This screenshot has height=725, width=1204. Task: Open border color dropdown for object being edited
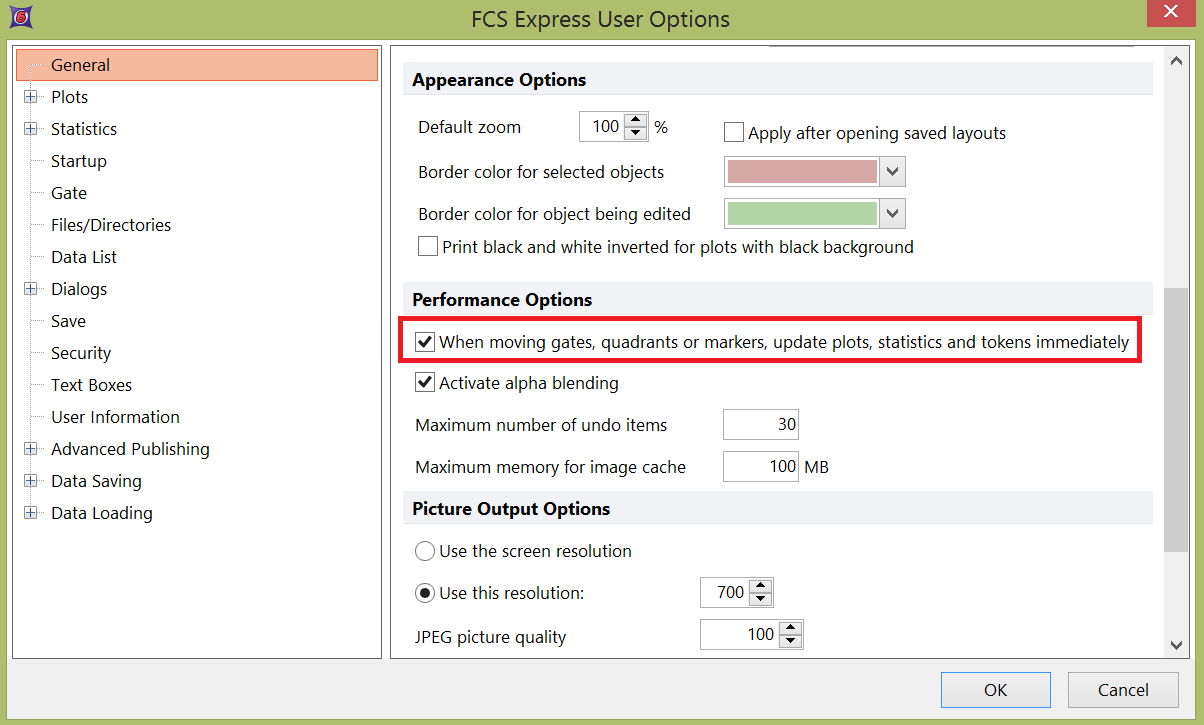coord(894,214)
